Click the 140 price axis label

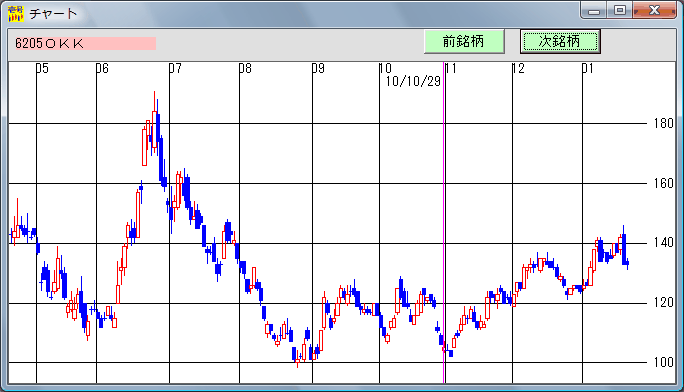[x=663, y=242]
